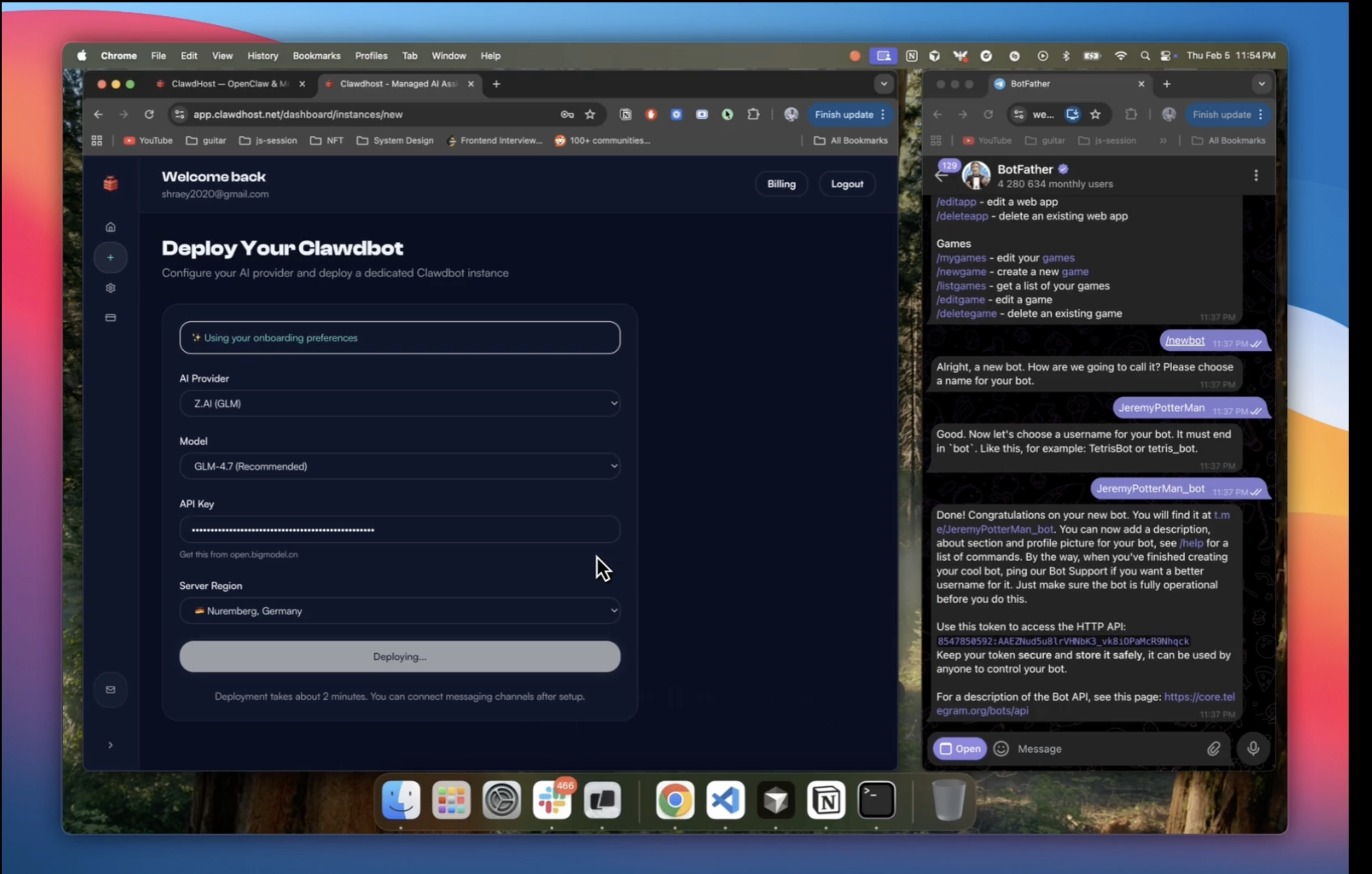
Task: Record a voice message in Telegram
Action: (1253, 749)
